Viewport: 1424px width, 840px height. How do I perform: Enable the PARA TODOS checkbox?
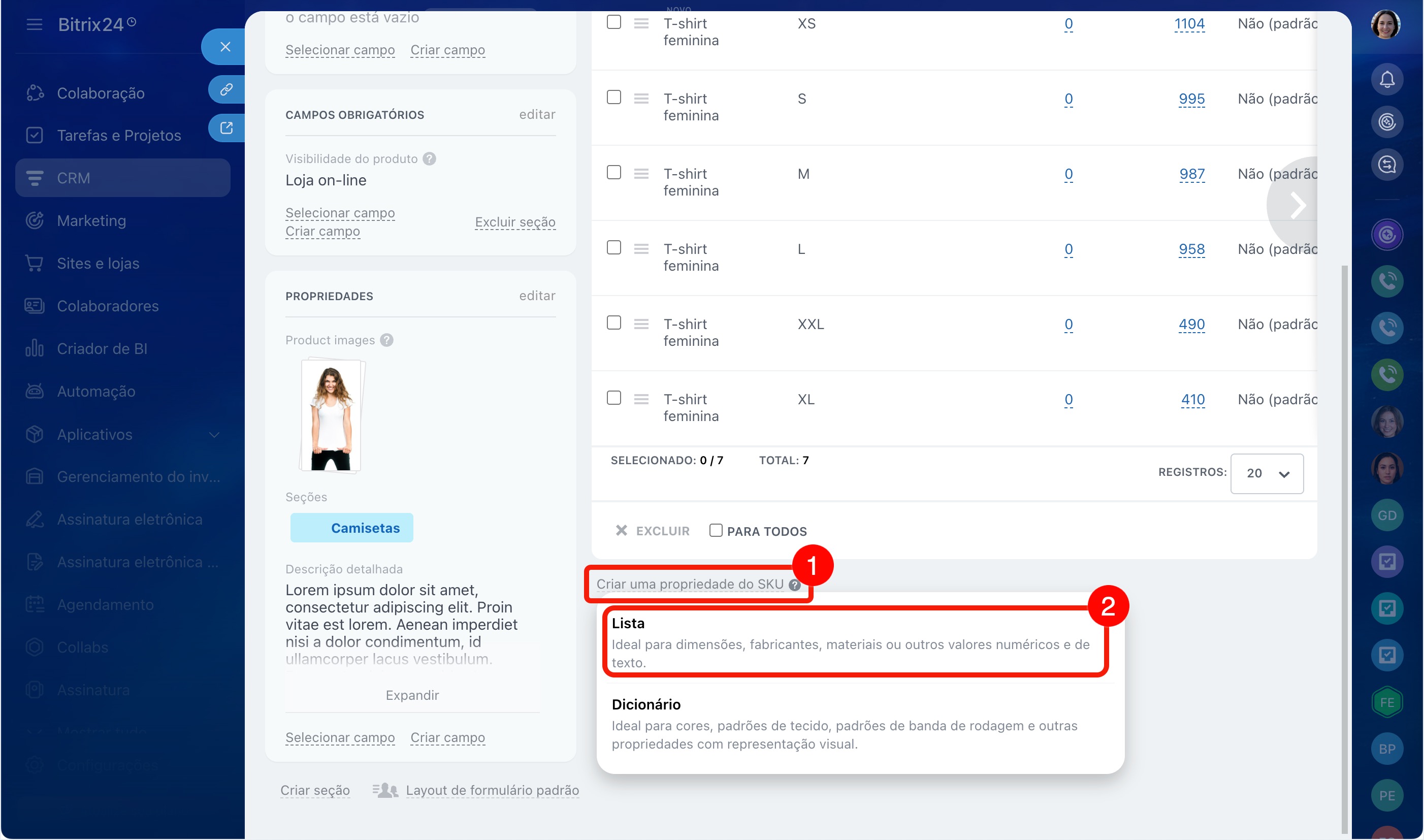pyautogui.click(x=716, y=530)
